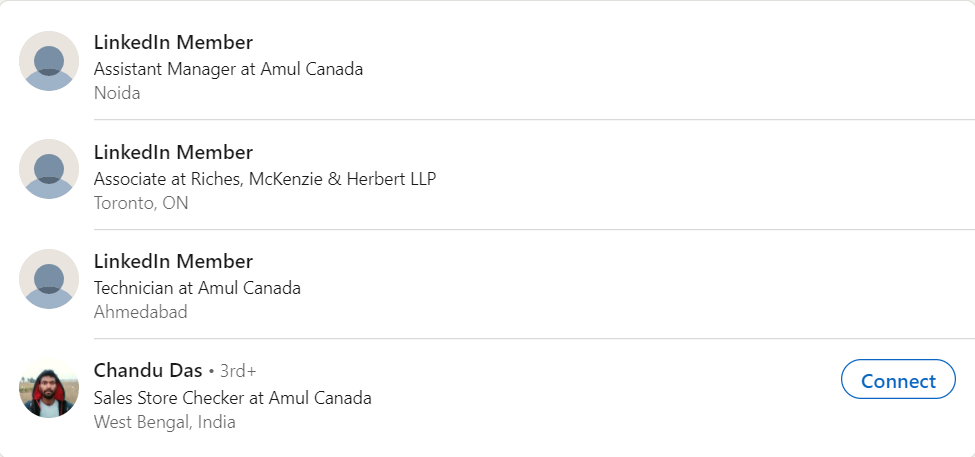Image resolution: width=975 pixels, height=457 pixels.
Task: Click the 3rd+ connection degree badge
Action: pyautogui.click(x=238, y=371)
